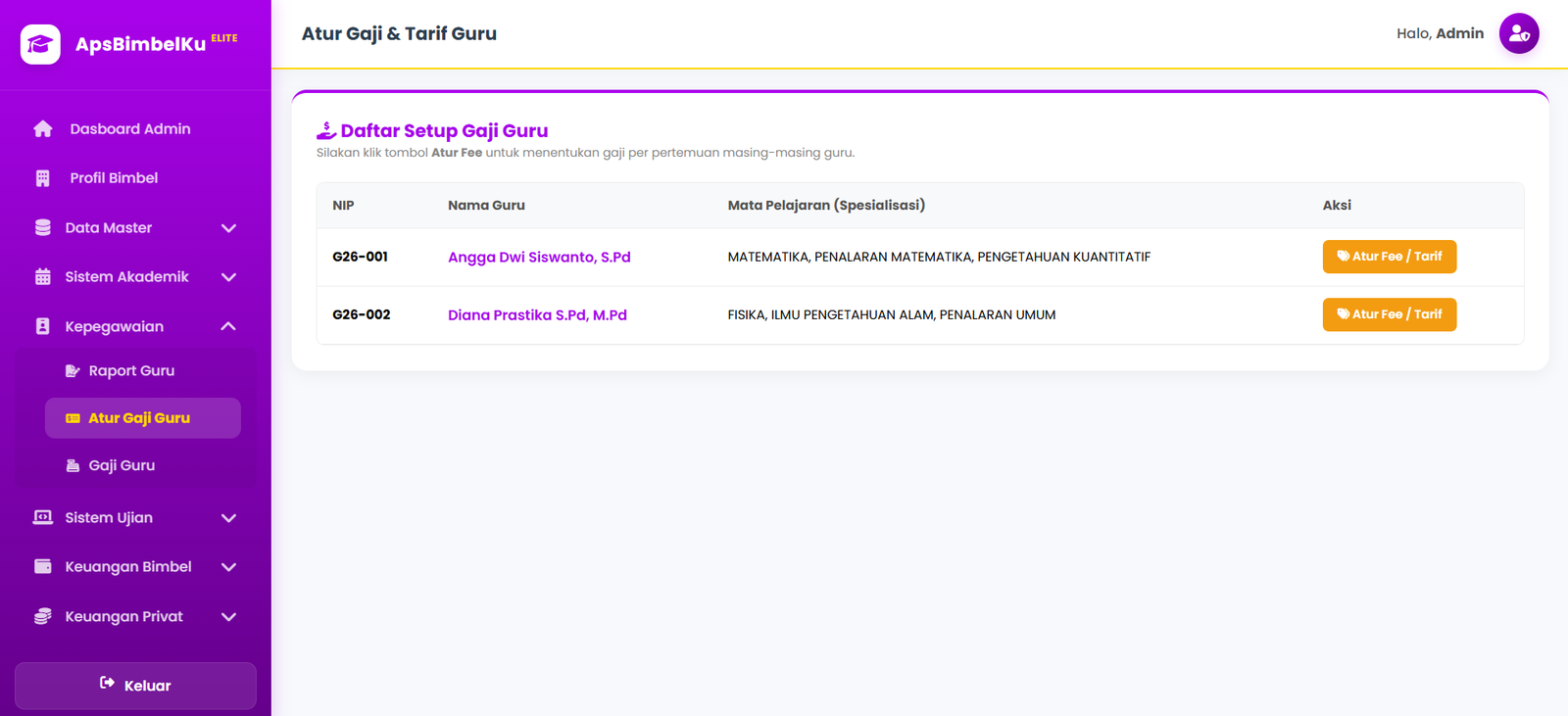This screenshot has height=716, width=1568.
Task: Expand the Sistem Akademik chevron
Action: pos(229,277)
